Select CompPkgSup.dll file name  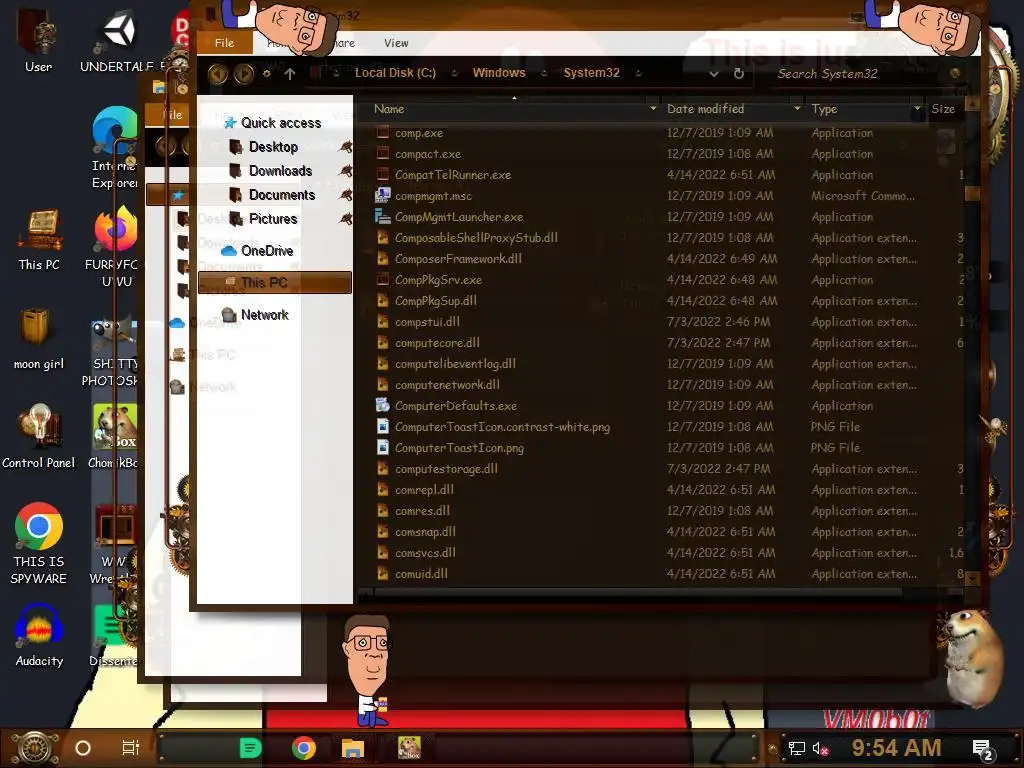point(436,300)
